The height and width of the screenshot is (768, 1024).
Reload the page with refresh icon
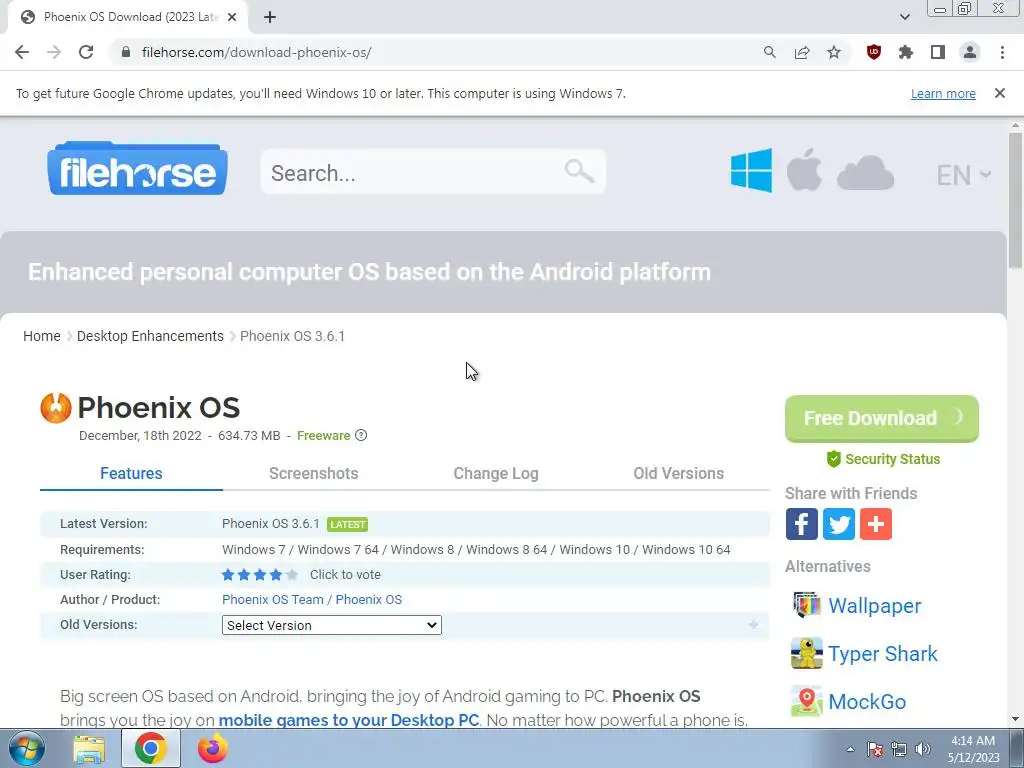[86, 52]
